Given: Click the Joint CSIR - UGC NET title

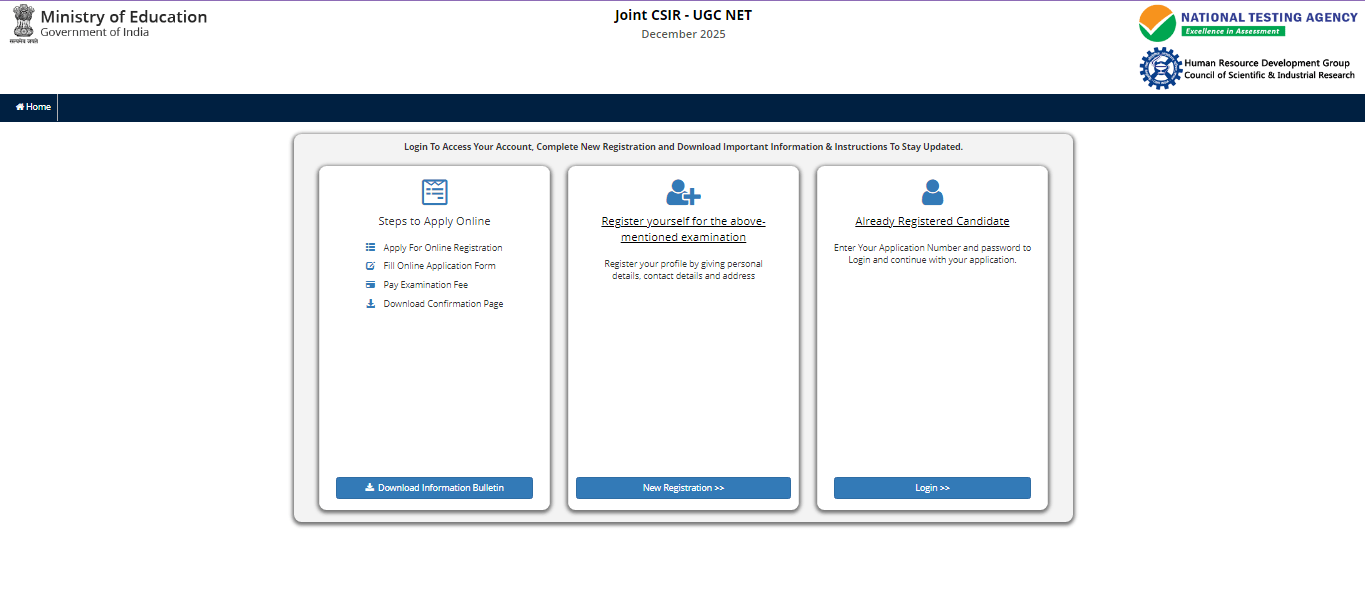Looking at the screenshot, I should coord(683,15).
